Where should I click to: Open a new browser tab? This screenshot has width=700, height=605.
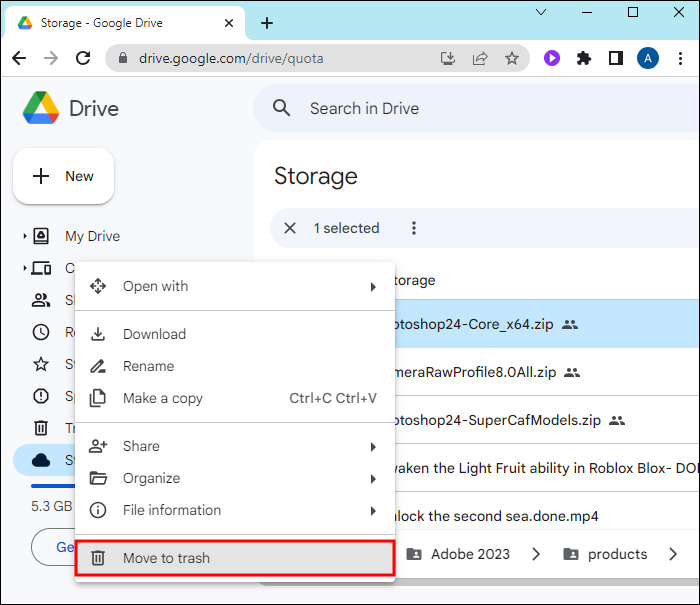(267, 22)
